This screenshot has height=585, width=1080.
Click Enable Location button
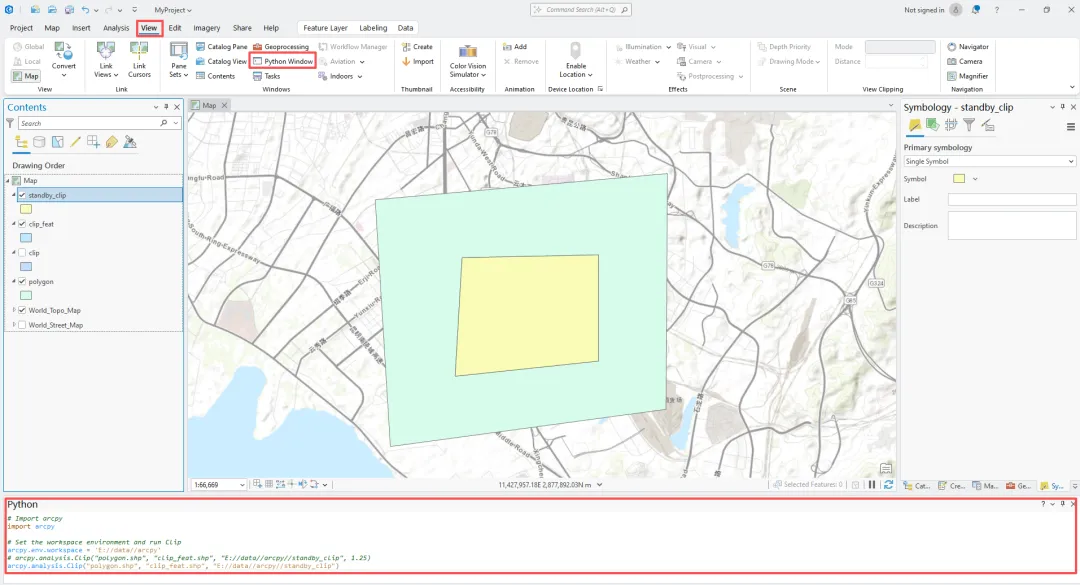pos(576,60)
